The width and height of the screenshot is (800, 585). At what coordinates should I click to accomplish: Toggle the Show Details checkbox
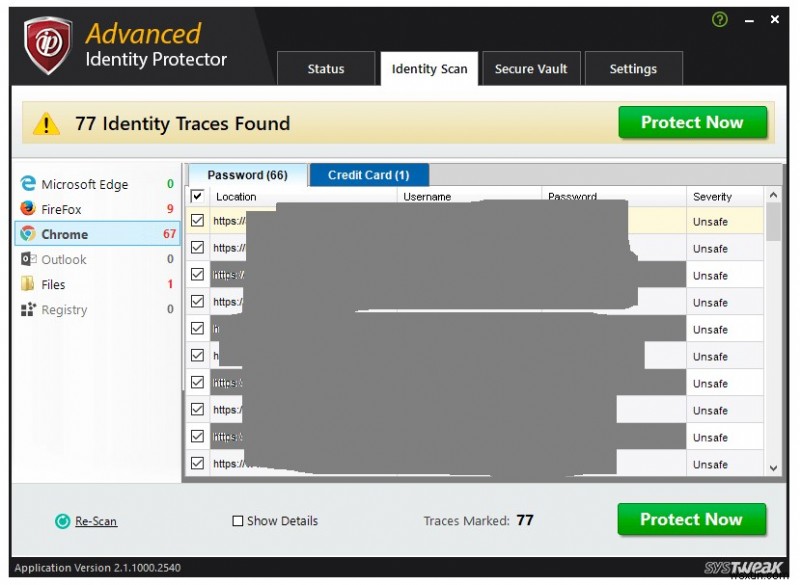tap(238, 521)
